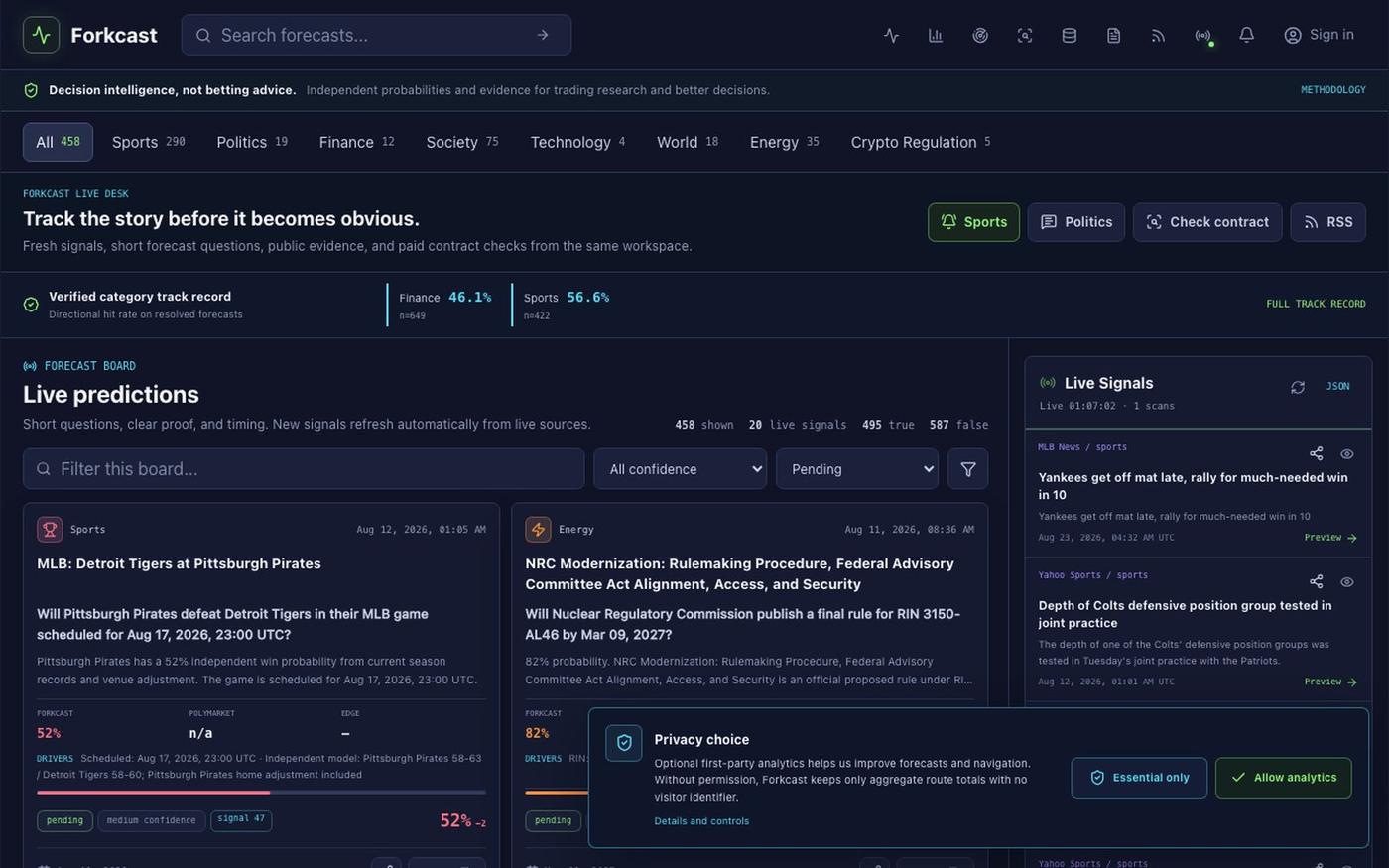Open the live broadcast icon in header
Viewport: 1389px width, 868px height.
[x=1202, y=35]
